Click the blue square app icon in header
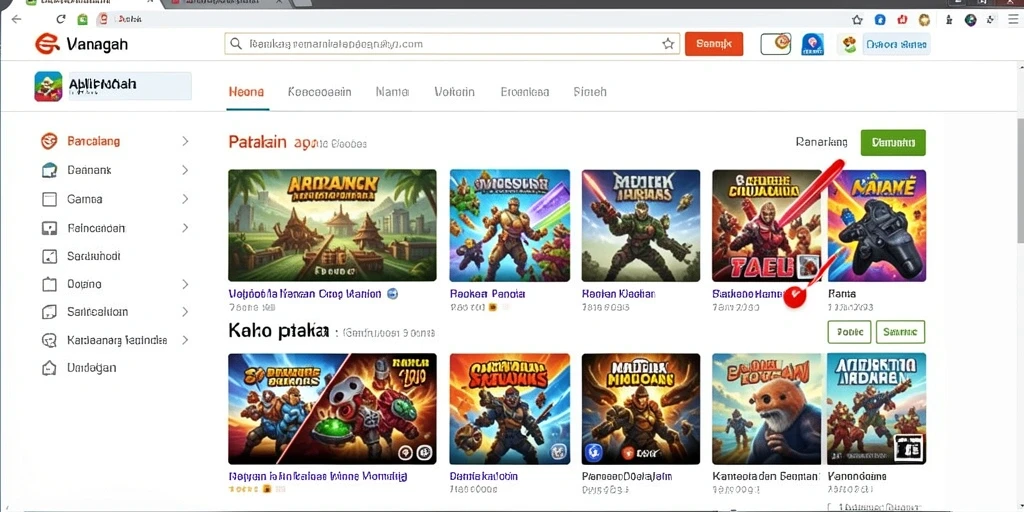This screenshot has width=1024, height=512. [812, 44]
